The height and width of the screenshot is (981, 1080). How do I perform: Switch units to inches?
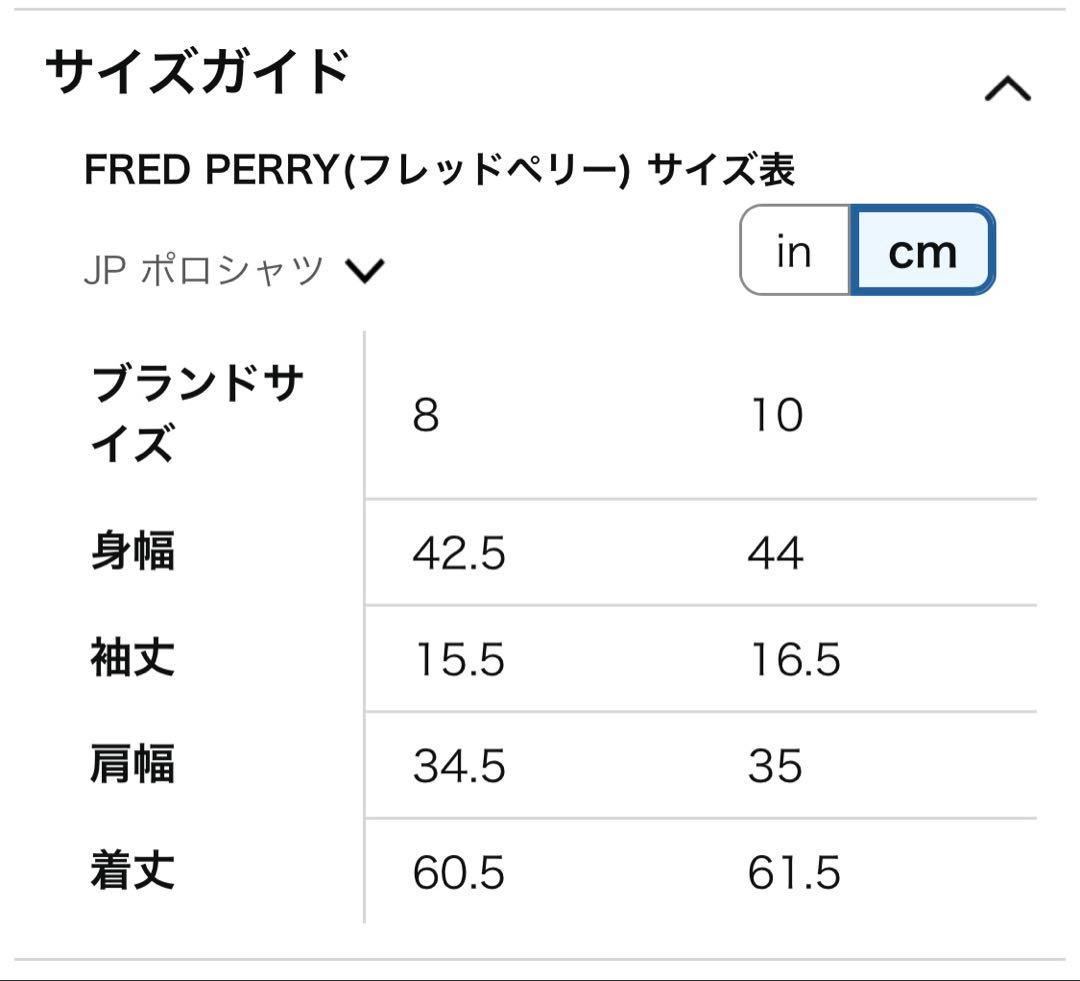click(794, 251)
